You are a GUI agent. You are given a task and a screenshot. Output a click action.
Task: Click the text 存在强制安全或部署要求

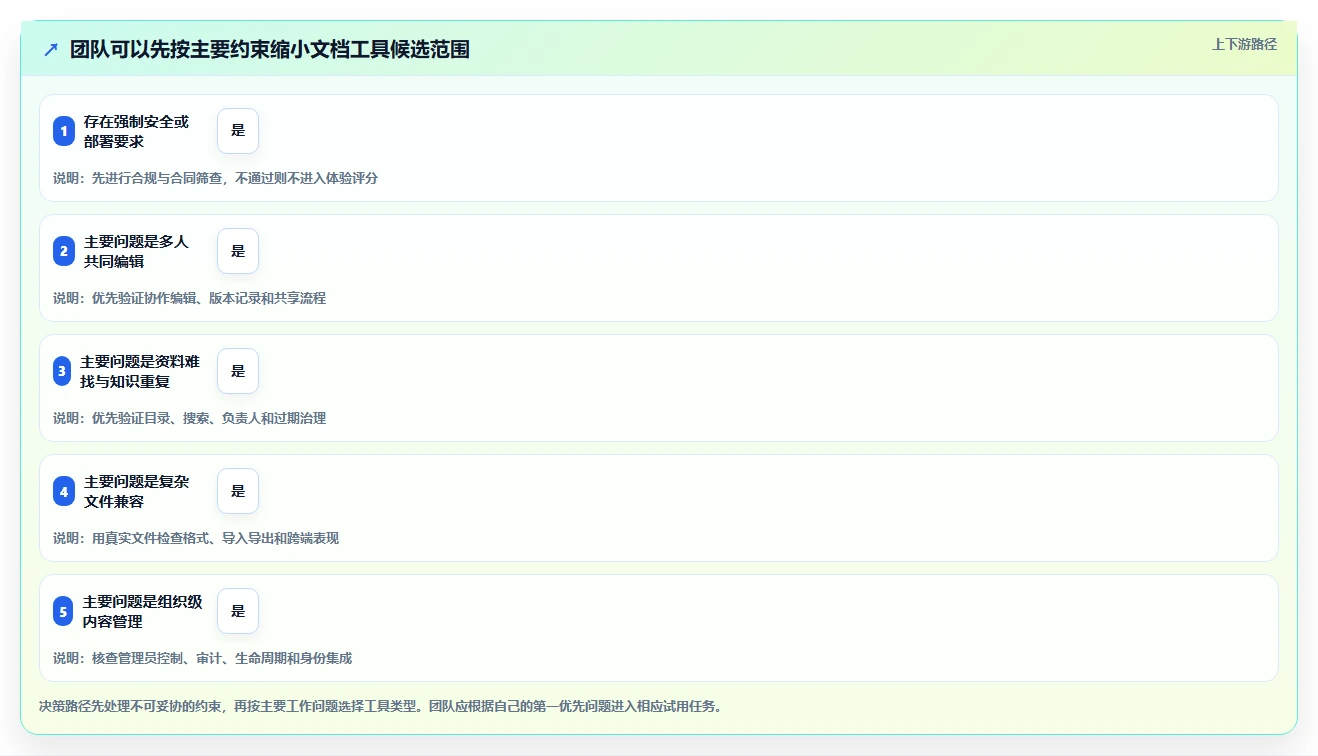pyautogui.click(x=136, y=131)
